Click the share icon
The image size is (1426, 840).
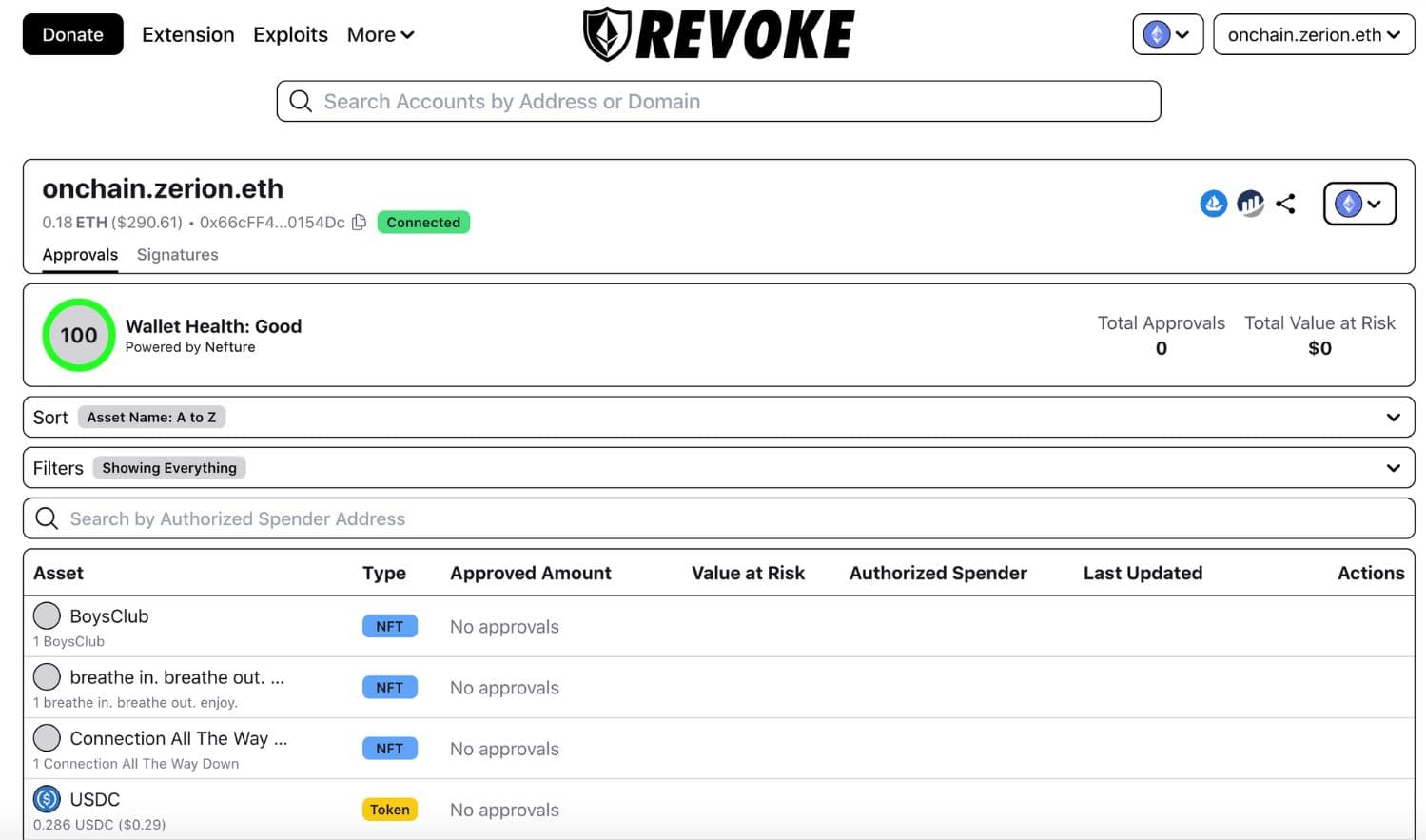[x=1285, y=204]
